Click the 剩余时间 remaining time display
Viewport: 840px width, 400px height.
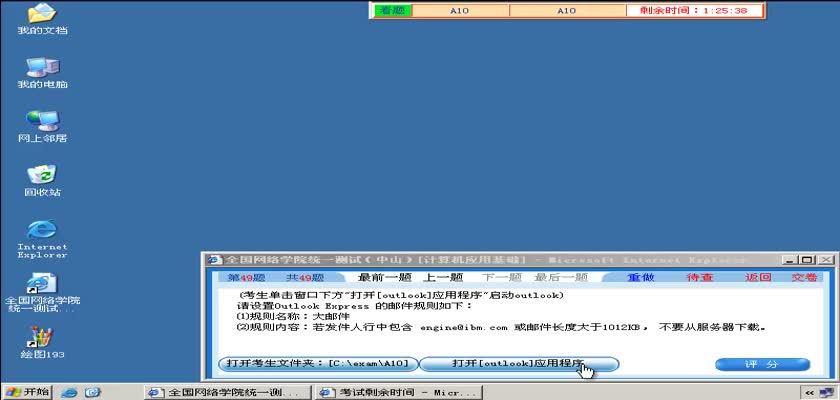[694, 11]
